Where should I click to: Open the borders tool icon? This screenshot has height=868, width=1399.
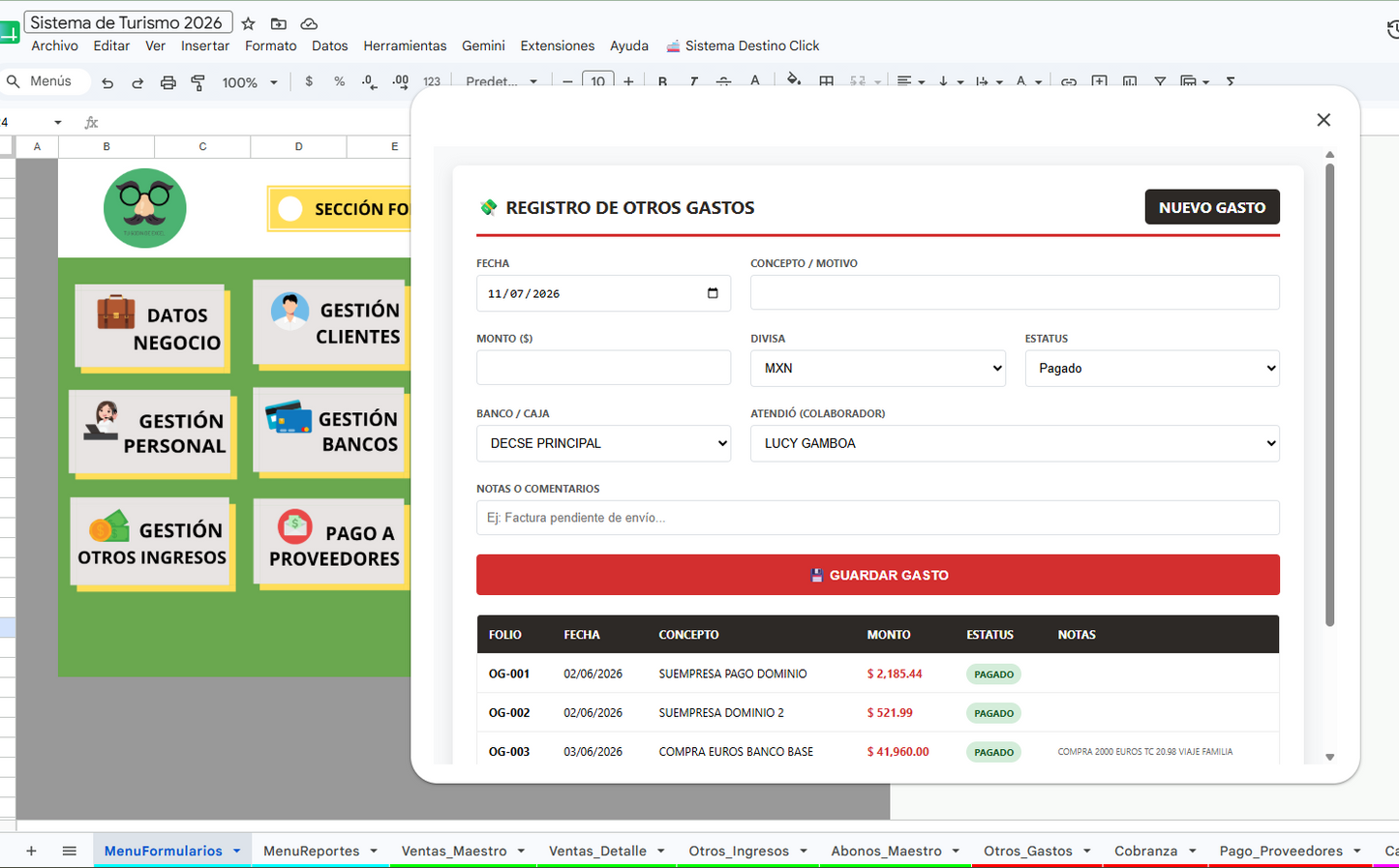tap(826, 82)
